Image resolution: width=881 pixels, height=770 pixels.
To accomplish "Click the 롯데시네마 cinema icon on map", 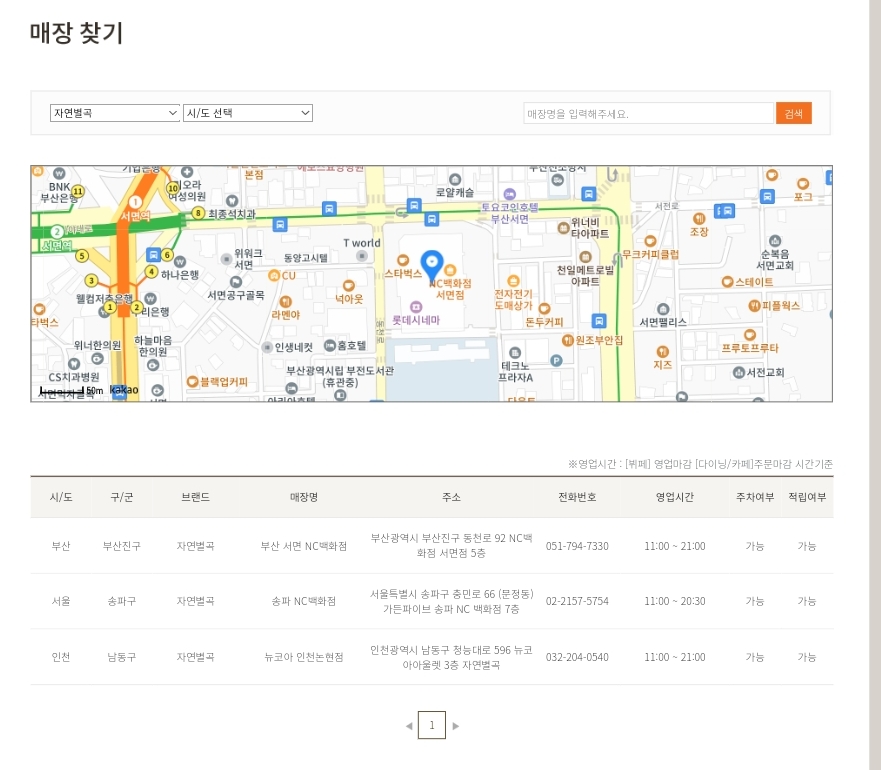I will 416,307.
